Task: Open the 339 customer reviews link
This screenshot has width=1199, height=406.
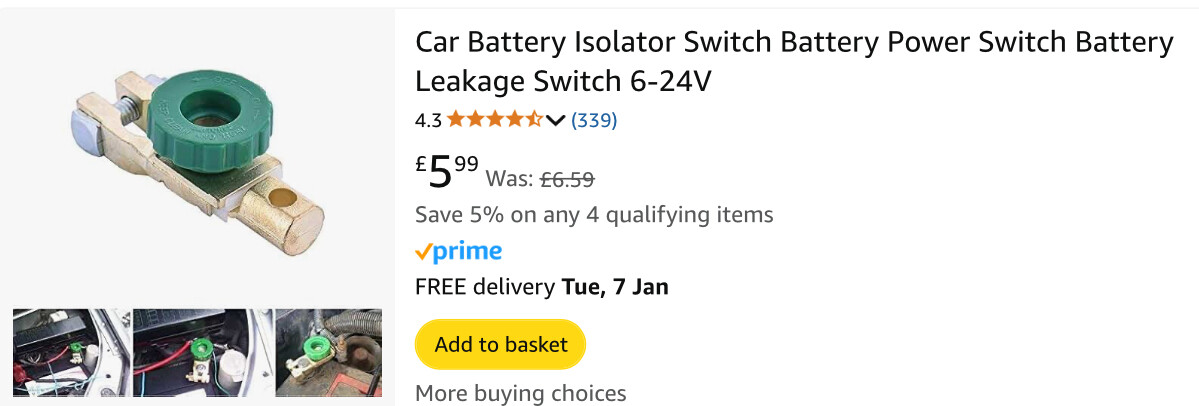Action: pos(594,120)
